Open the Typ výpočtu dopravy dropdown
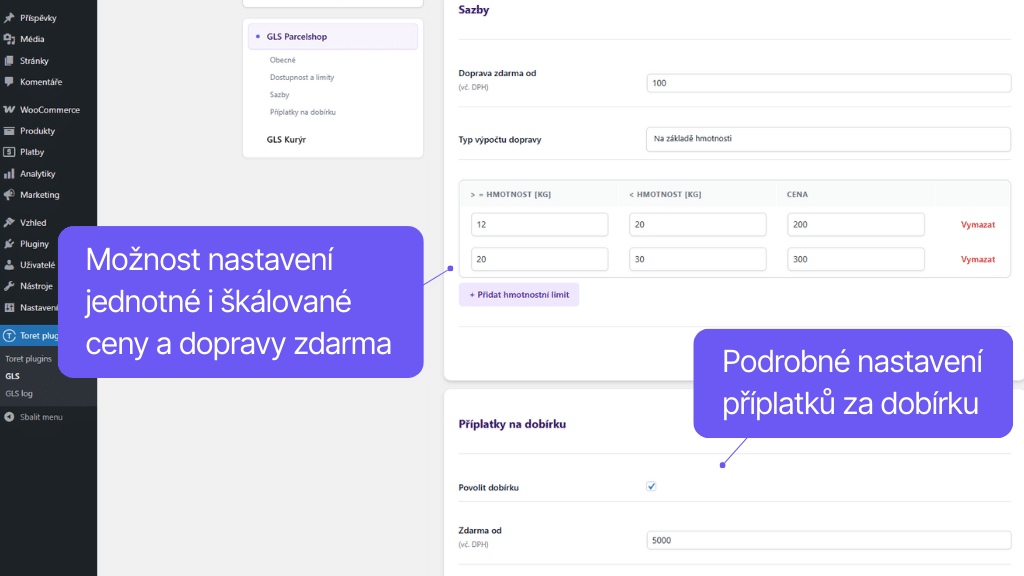This screenshot has width=1024, height=576. (x=828, y=139)
